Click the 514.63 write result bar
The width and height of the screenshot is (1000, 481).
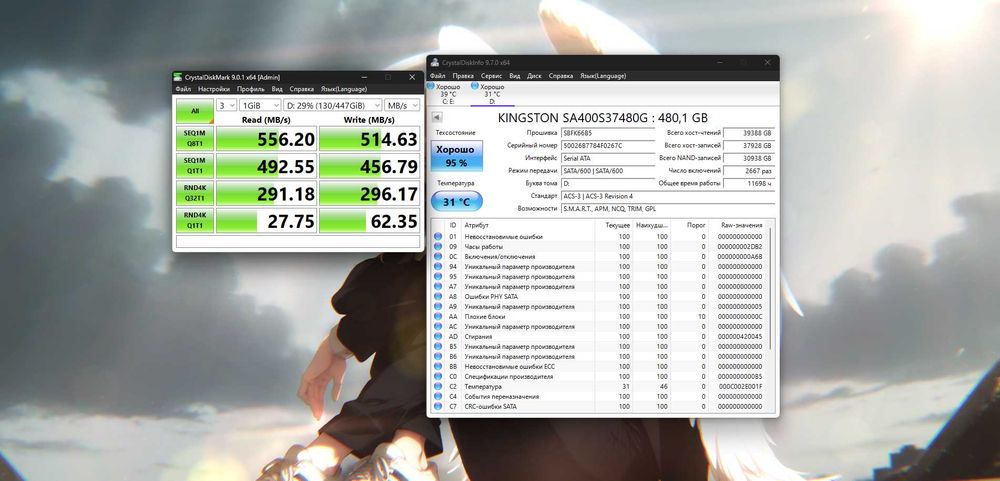point(369,139)
